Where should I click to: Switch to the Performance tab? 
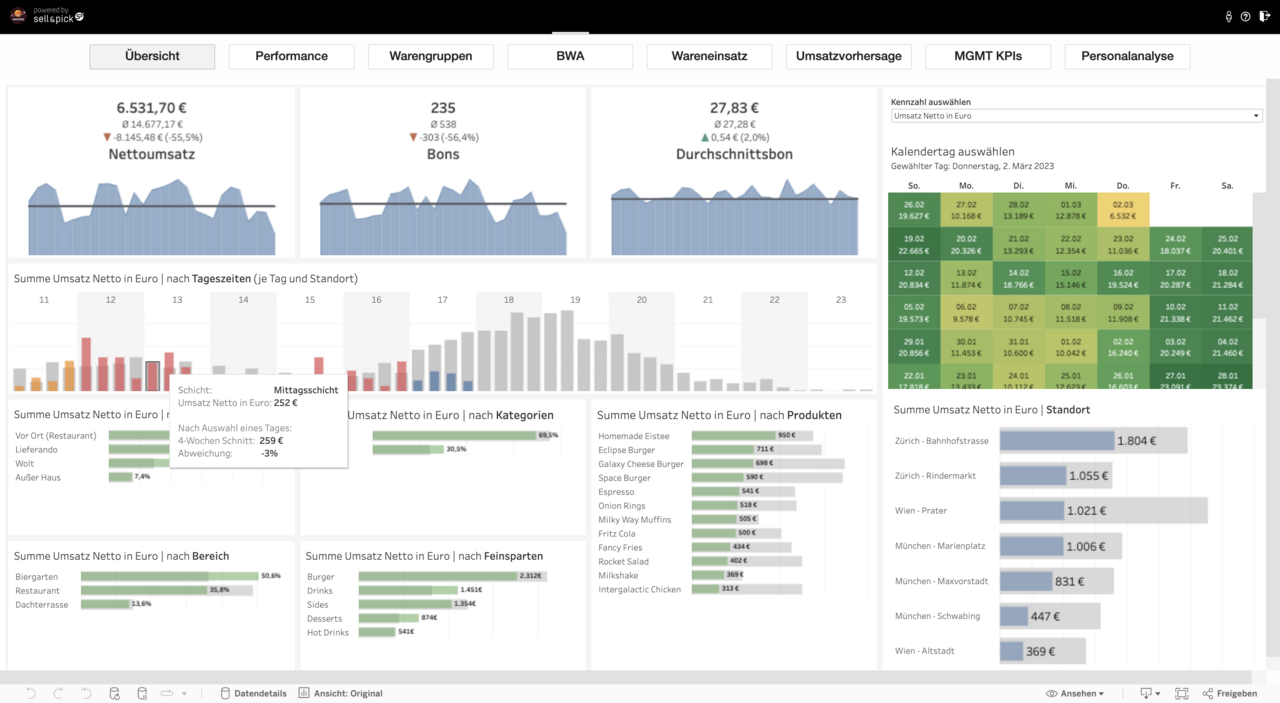291,57
